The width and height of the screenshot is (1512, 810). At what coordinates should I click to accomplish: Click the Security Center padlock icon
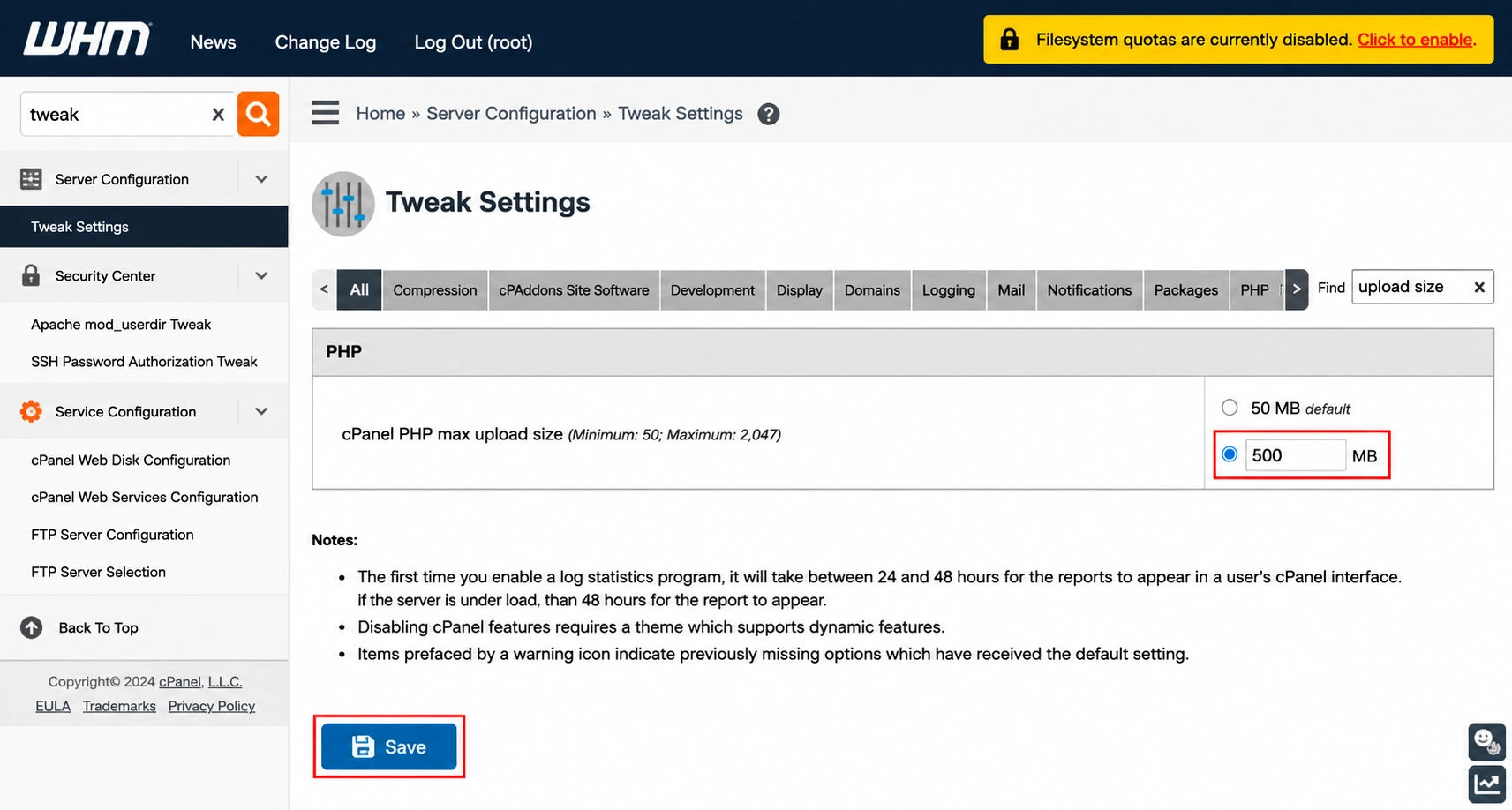point(31,275)
